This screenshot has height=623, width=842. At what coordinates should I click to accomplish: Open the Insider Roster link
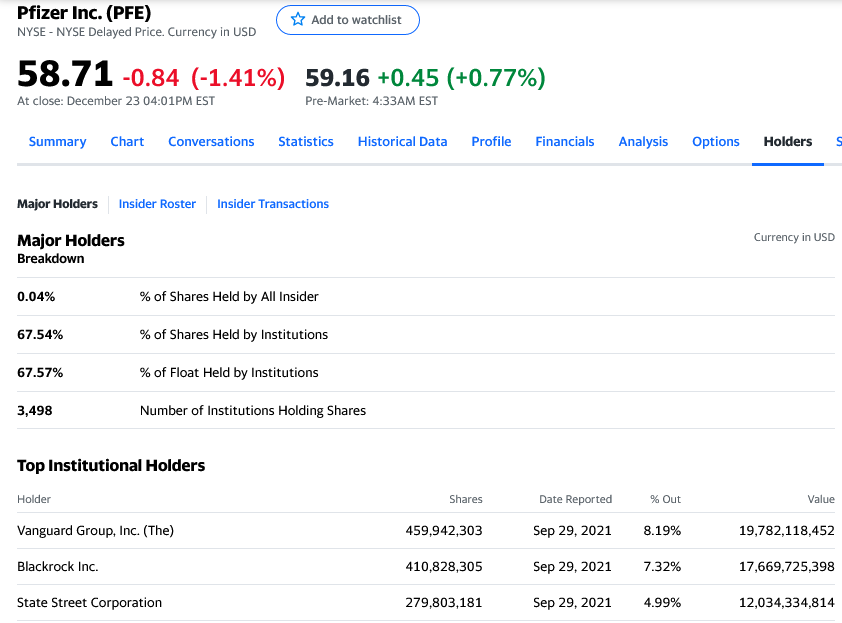[157, 204]
